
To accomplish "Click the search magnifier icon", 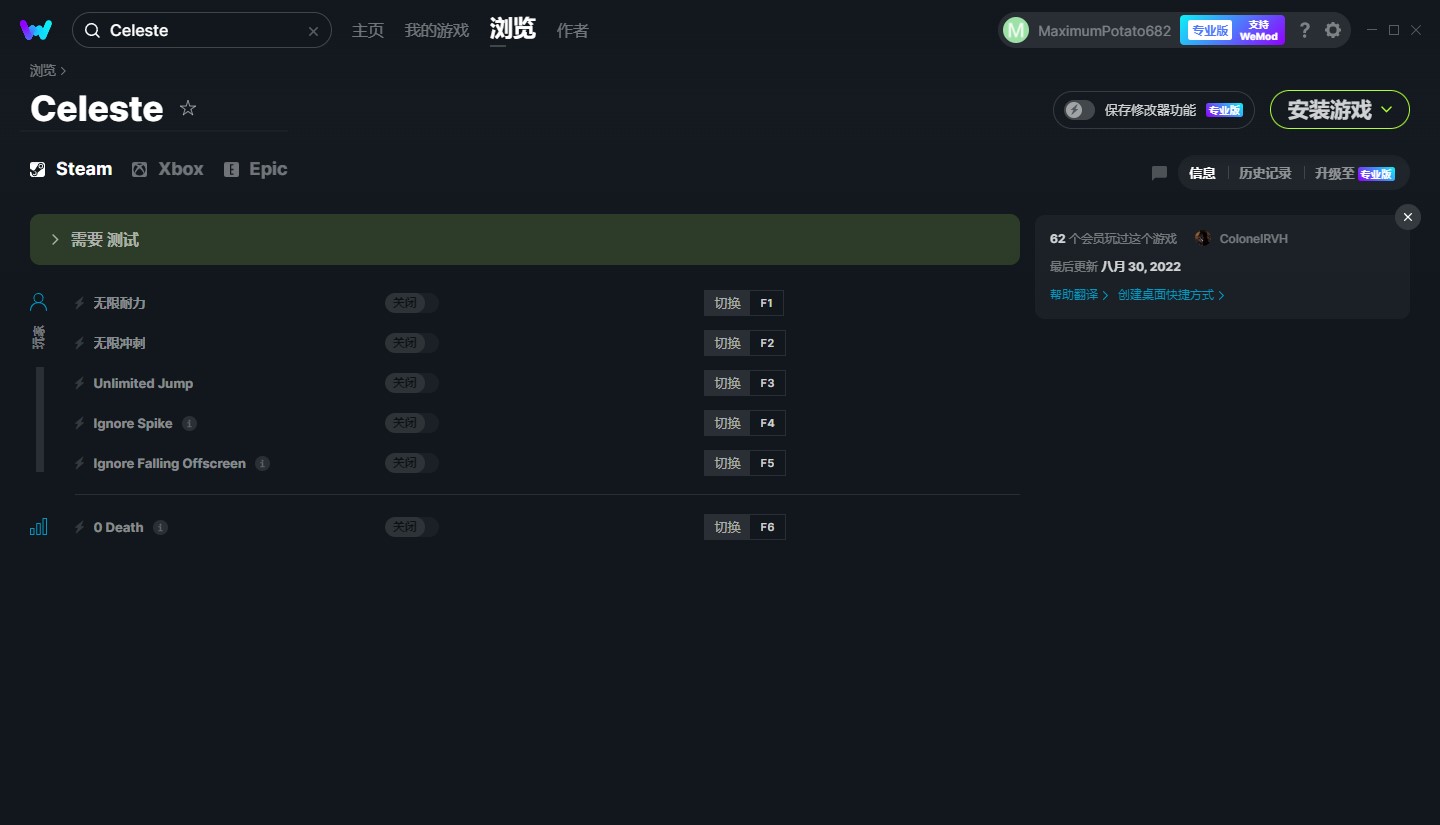I will pyautogui.click(x=92, y=31).
